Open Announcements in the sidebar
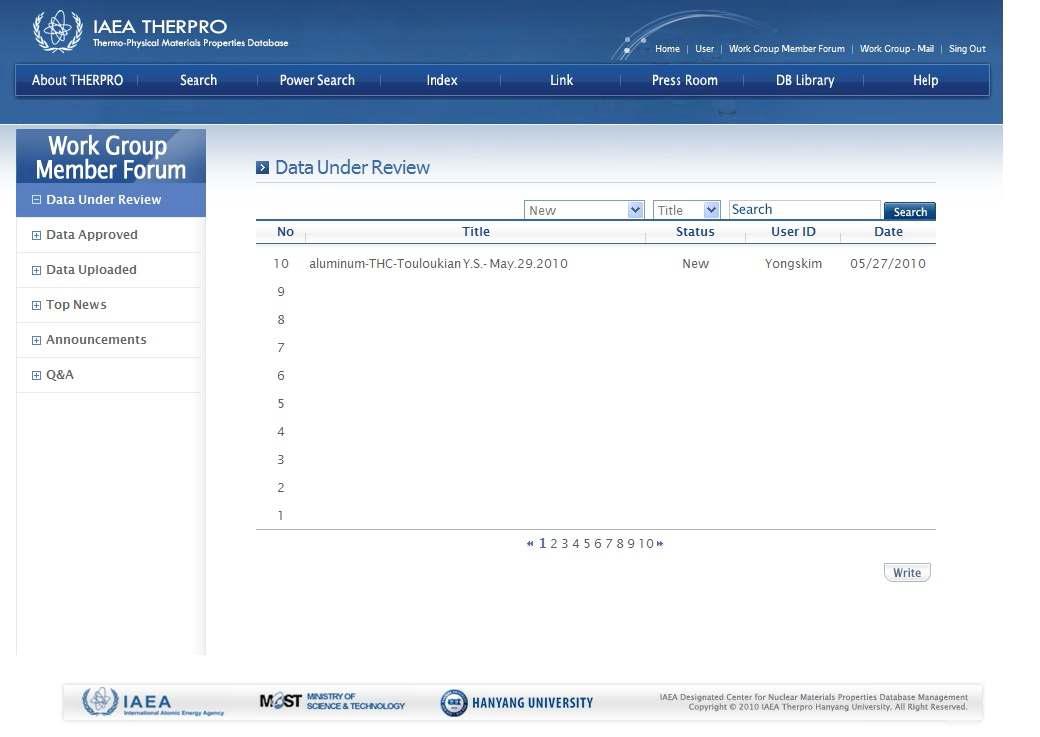Viewport: 1040px width, 737px height. [x=96, y=340]
